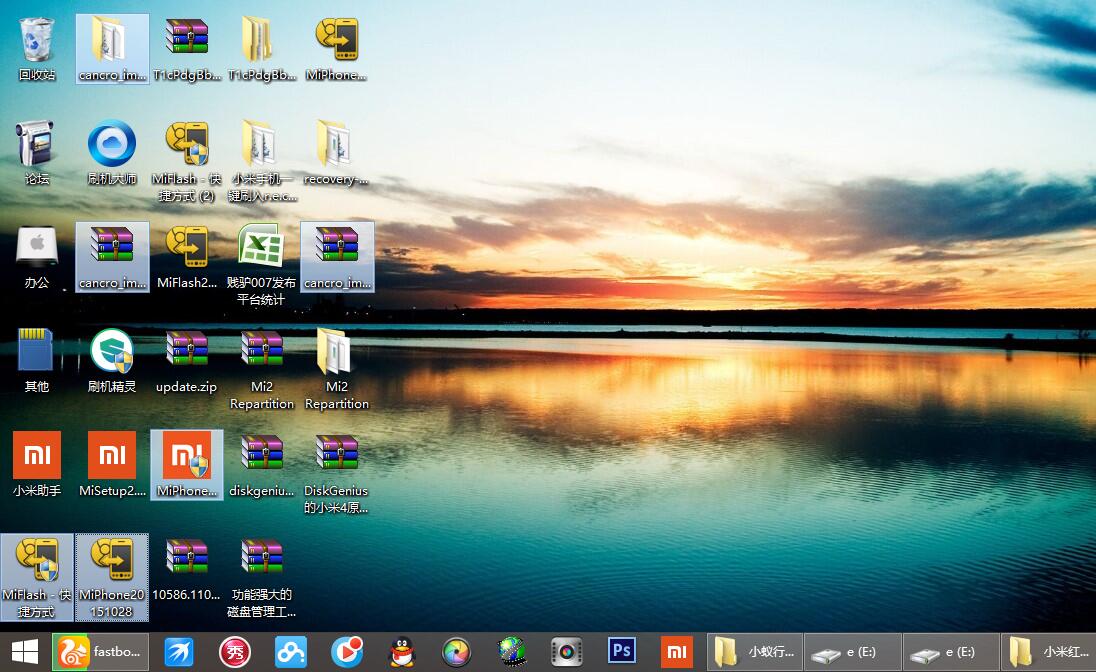Viewport: 1096px width, 672px height.
Task: Launch Photoshop from the taskbar
Action: [621, 651]
